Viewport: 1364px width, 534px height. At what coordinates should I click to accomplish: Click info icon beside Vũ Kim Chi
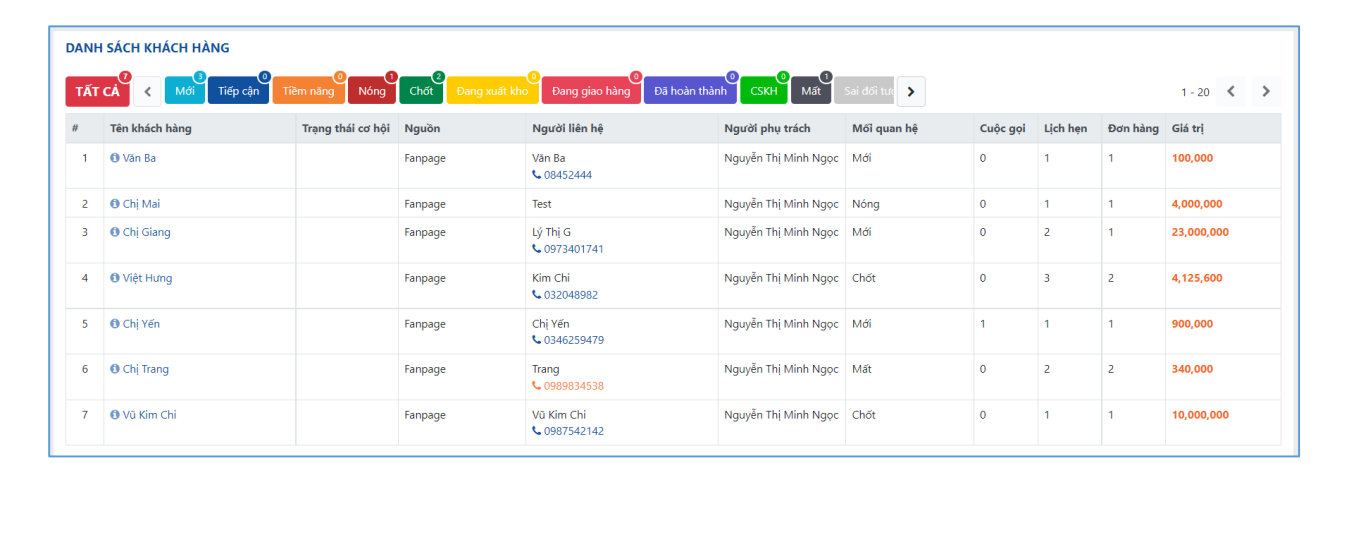point(115,415)
